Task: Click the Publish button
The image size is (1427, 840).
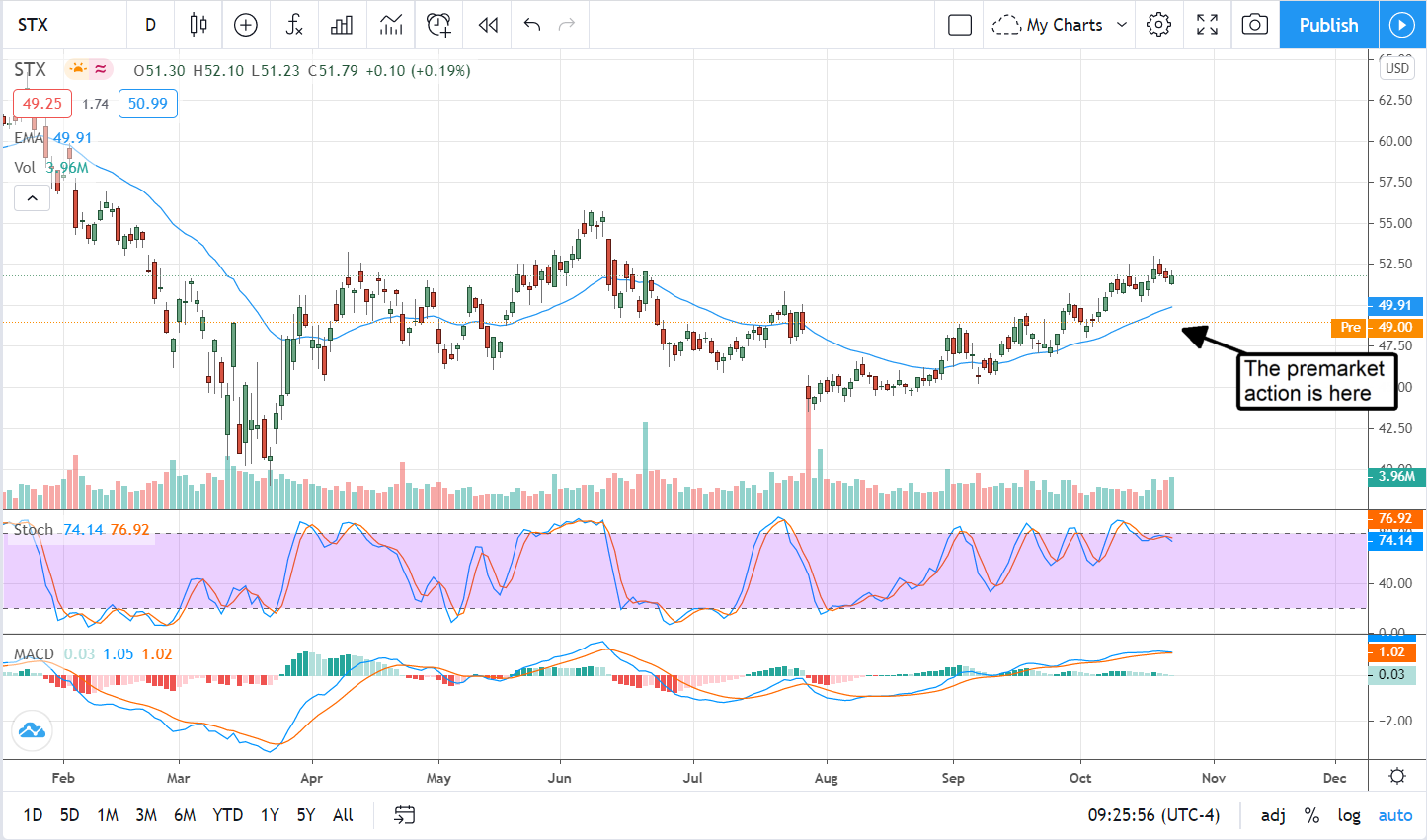Action: tap(1328, 25)
